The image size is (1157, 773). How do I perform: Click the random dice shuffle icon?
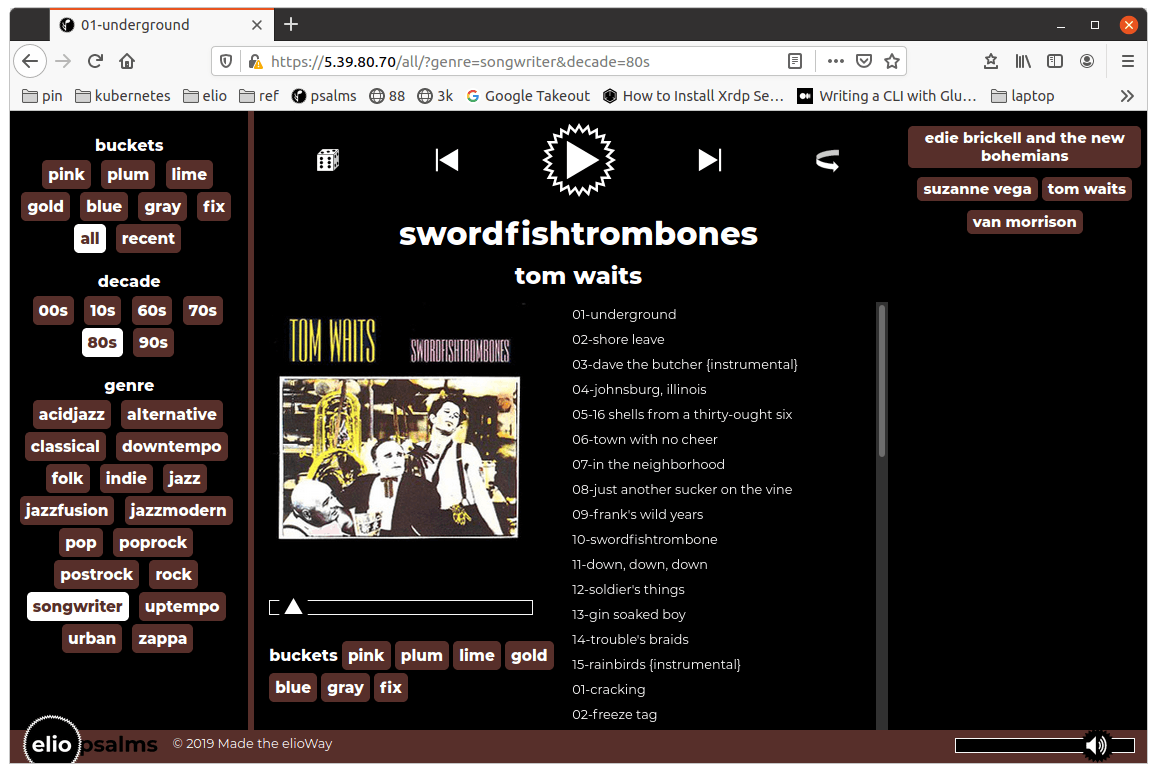(x=328, y=160)
